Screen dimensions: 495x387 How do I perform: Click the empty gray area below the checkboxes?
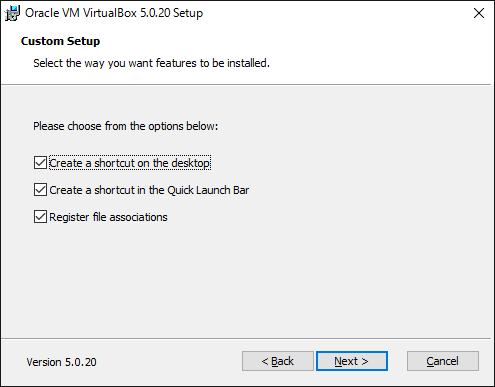[x=246, y=280]
